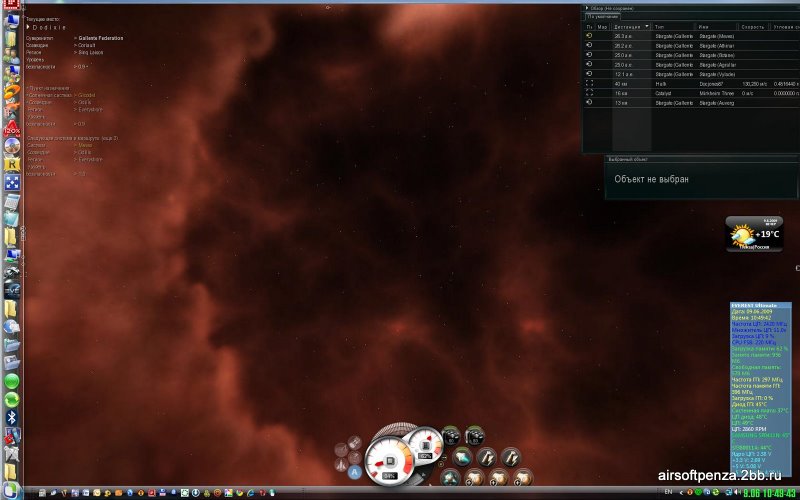The width and height of the screenshot is (800, 500).
Task: Activate the first mining laser module
Action: coord(474,478)
